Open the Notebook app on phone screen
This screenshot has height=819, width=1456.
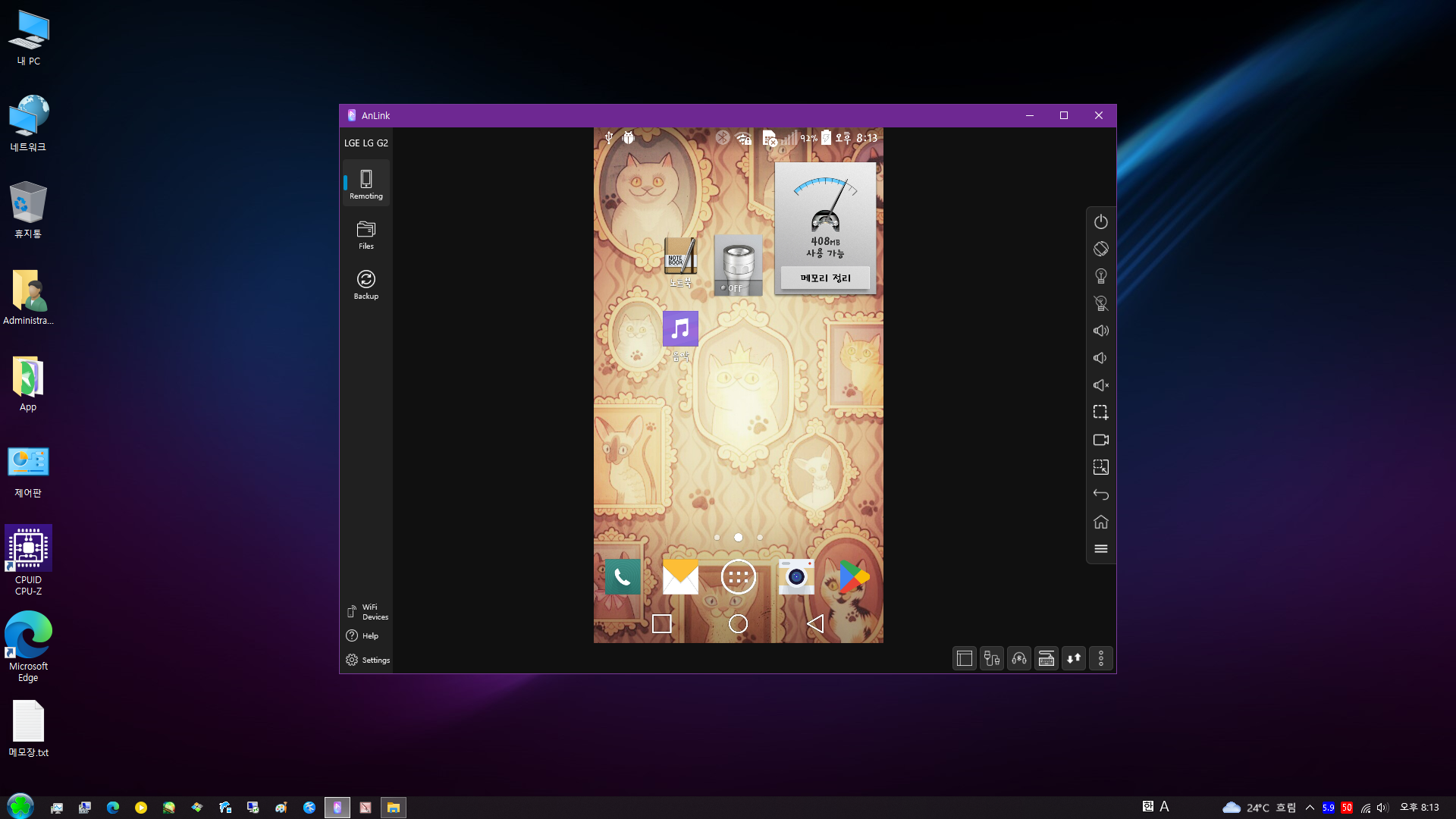click(x=680, y=262)
